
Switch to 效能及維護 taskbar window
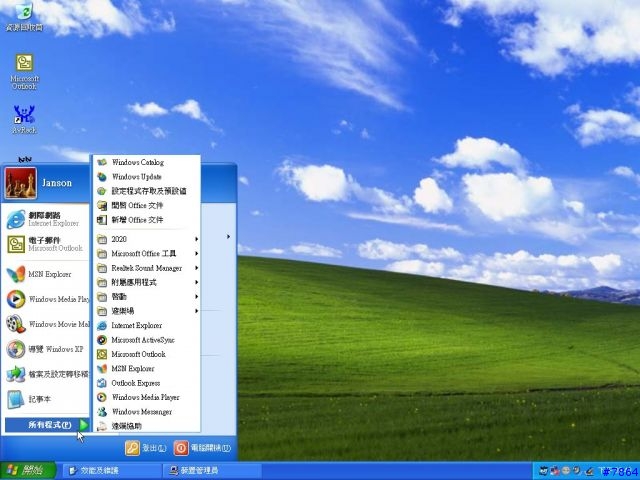(x=111, y=471)
